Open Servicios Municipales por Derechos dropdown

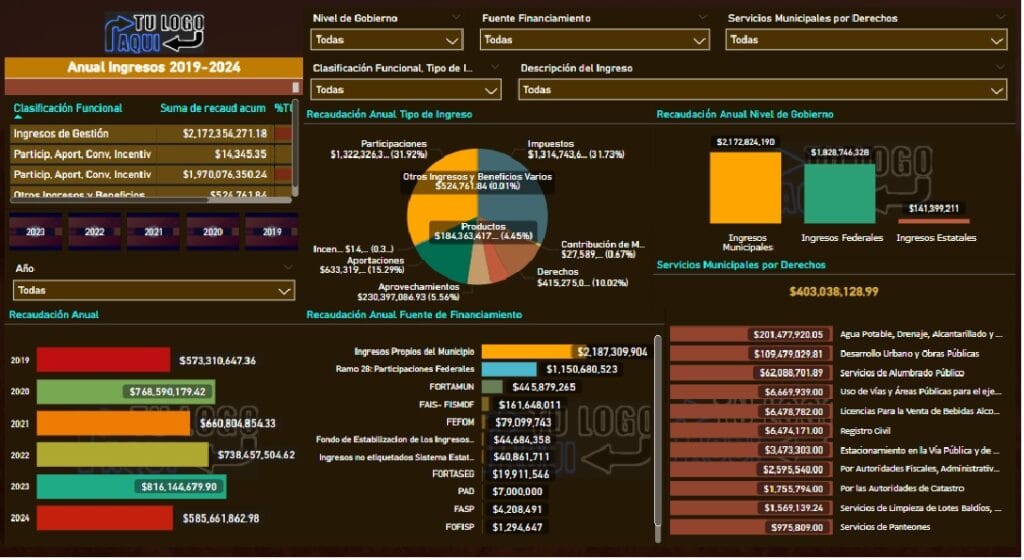click(x=866, y=40)
